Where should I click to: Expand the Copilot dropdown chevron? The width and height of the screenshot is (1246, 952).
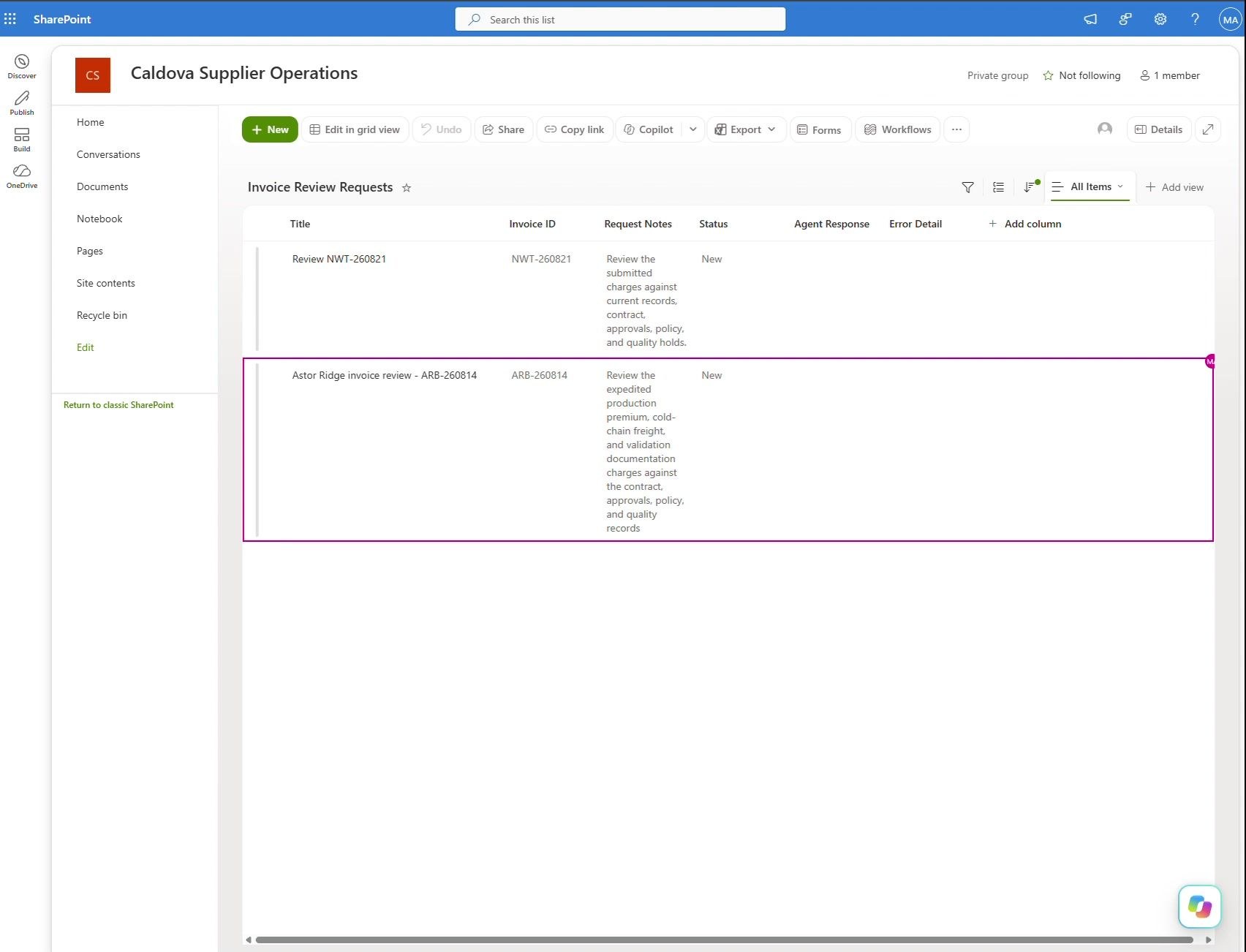pyautogui.click(x=693, y=129)
